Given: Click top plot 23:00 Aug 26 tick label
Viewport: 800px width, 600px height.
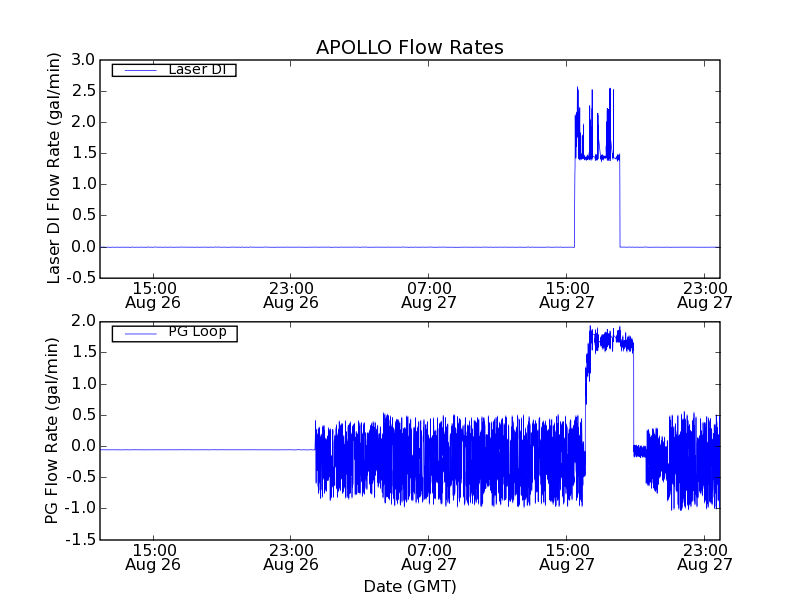Looking at the screenshot, I should pyautogui.click(x=291, y=295).
